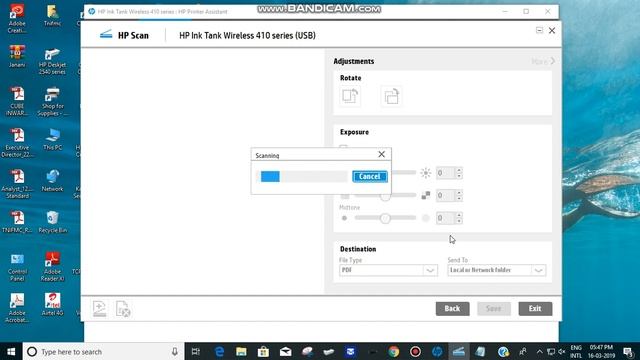Show hidden system tray icons
Viewport: 640px width, 360px height.
tap(540, 351)
